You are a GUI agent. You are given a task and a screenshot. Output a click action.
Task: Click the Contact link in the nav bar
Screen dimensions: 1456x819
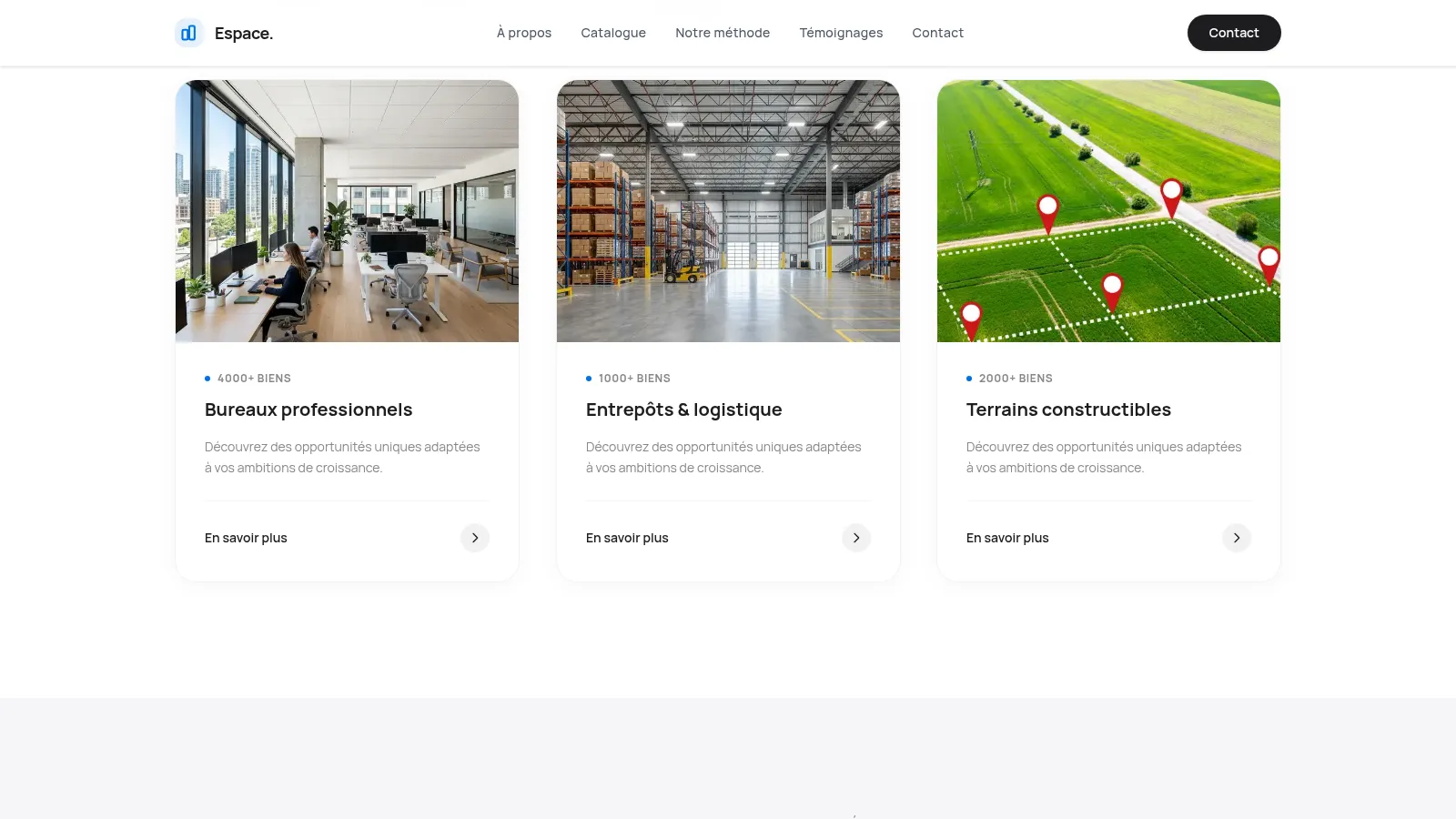click(x=937, y=33)
